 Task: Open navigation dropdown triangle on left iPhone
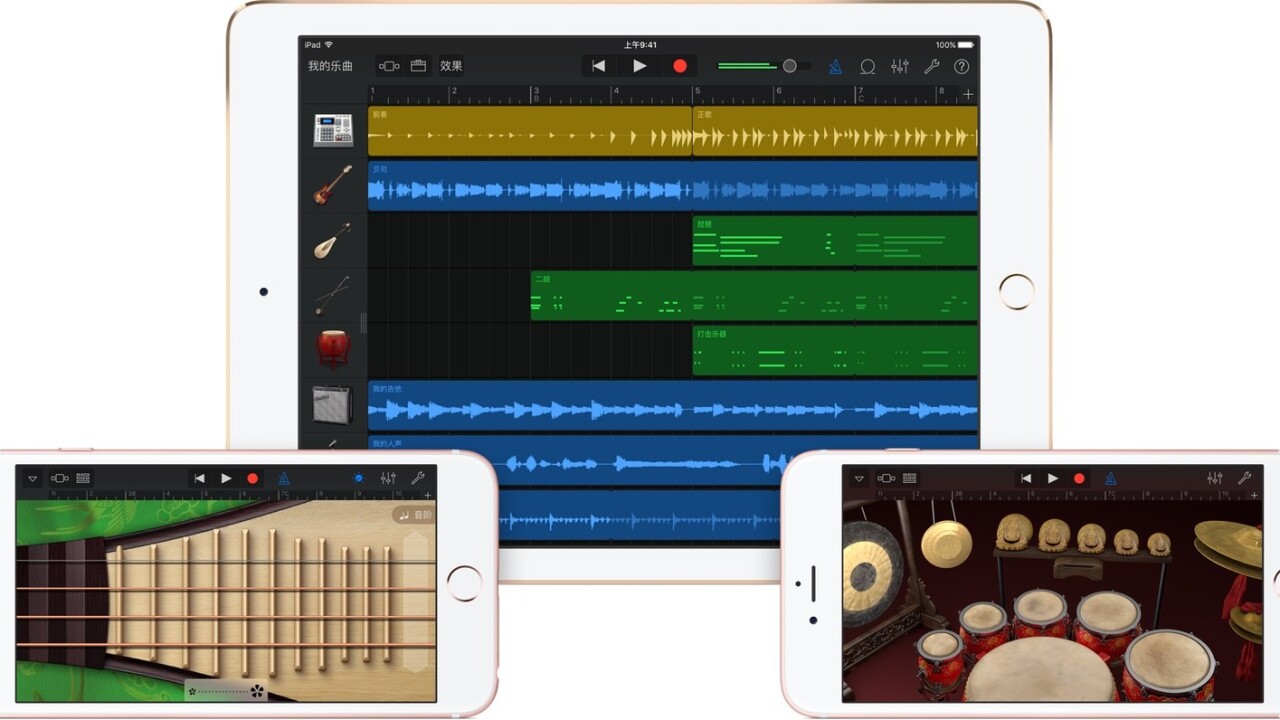click(32, 479)
